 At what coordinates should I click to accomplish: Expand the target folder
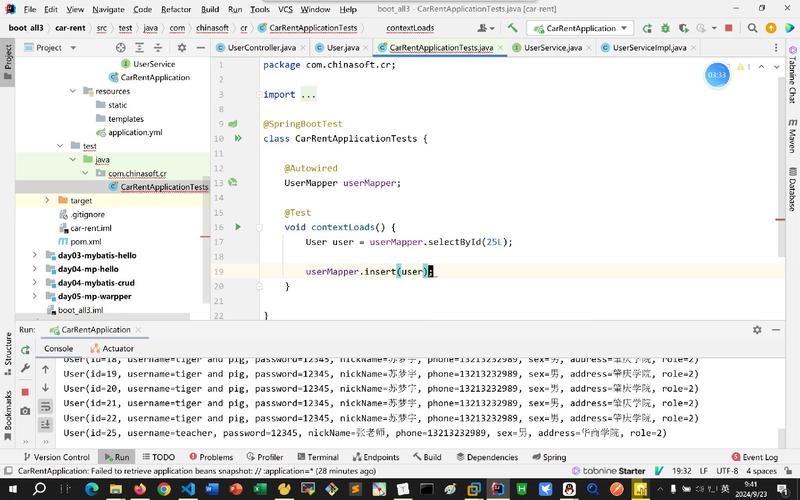[47, 201]
